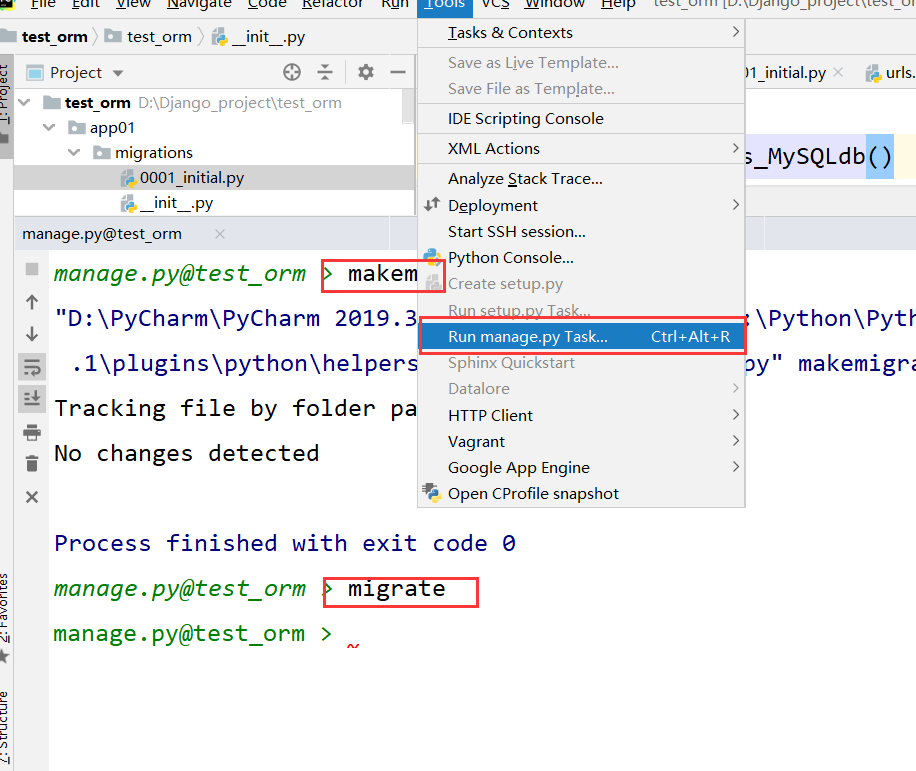Viewport: 916px width, 771px height.
Task: Open Vagrant submenu
Action: [581, 442]
